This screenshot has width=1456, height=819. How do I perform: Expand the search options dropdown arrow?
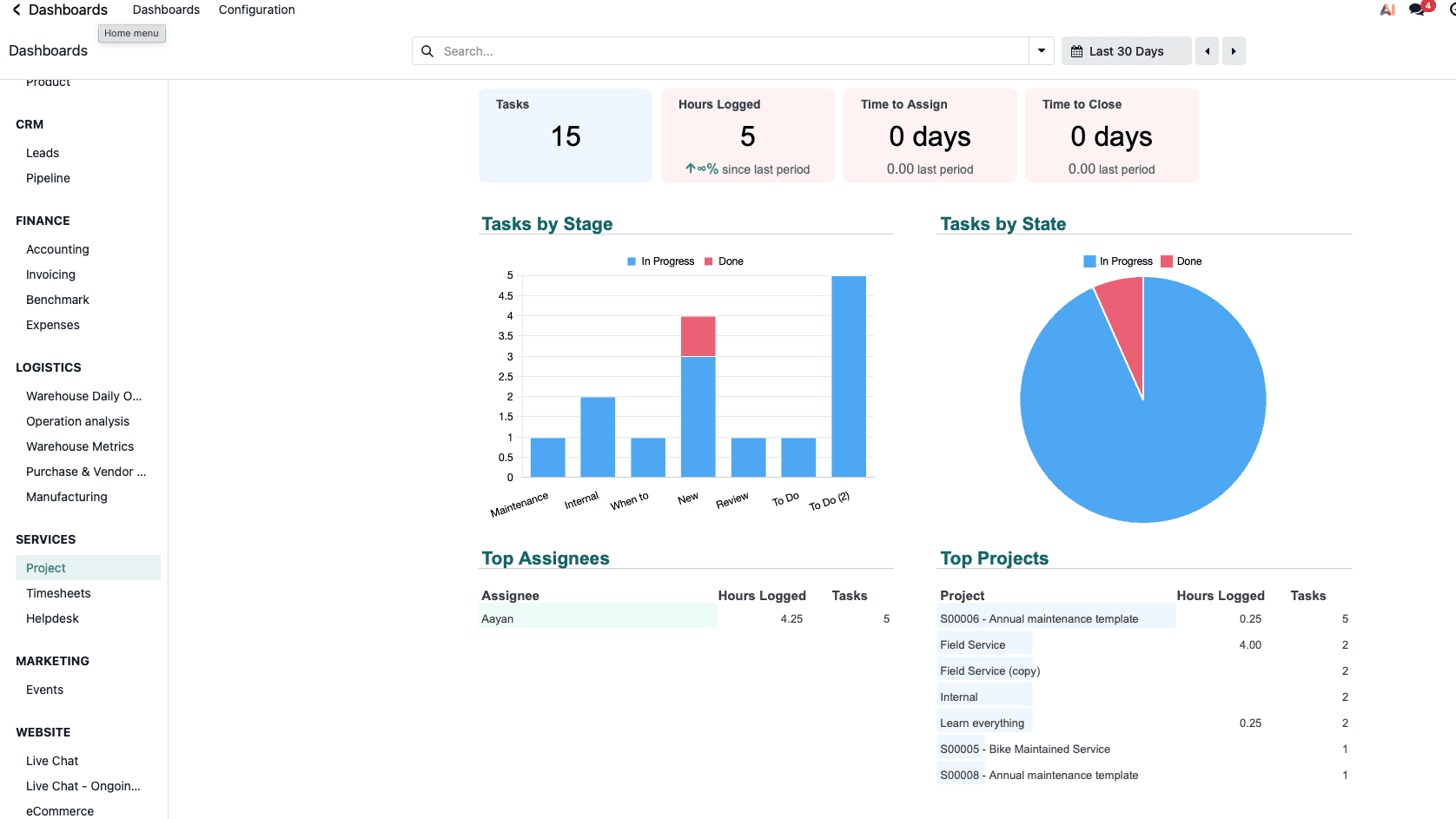(x=1041, y=51)
